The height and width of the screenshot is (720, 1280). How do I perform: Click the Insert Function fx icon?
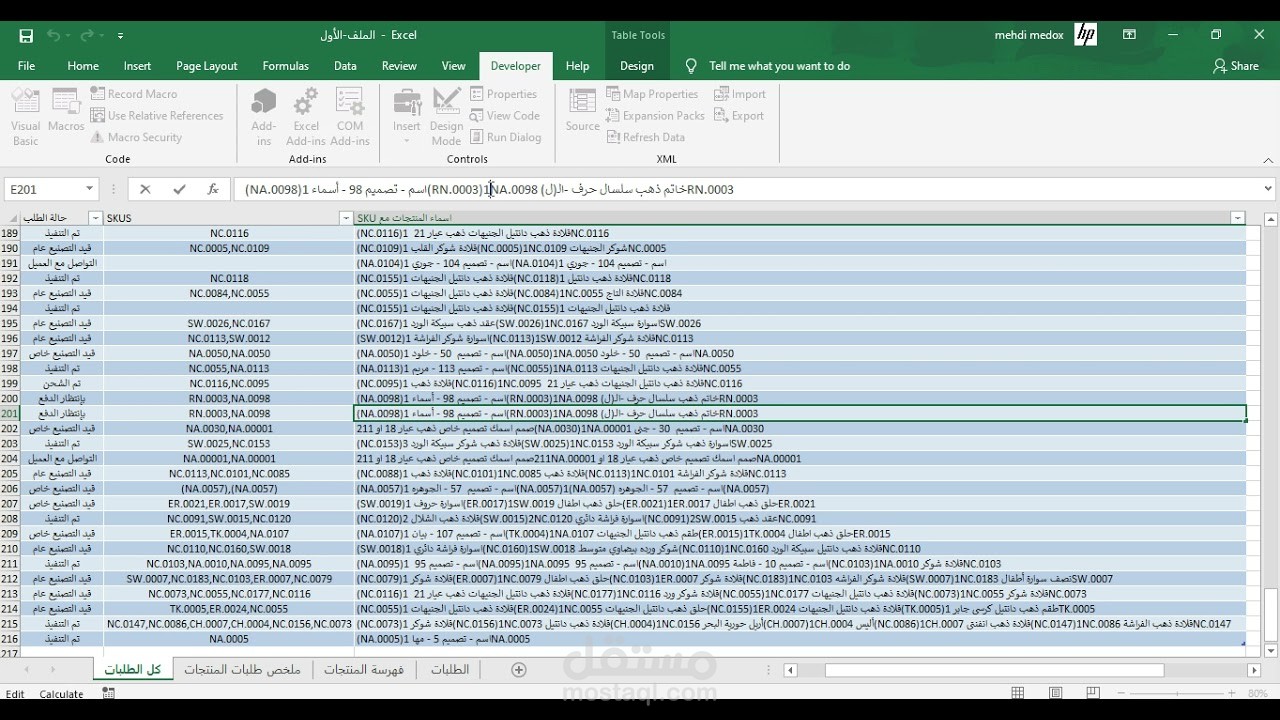pos(212,189)
